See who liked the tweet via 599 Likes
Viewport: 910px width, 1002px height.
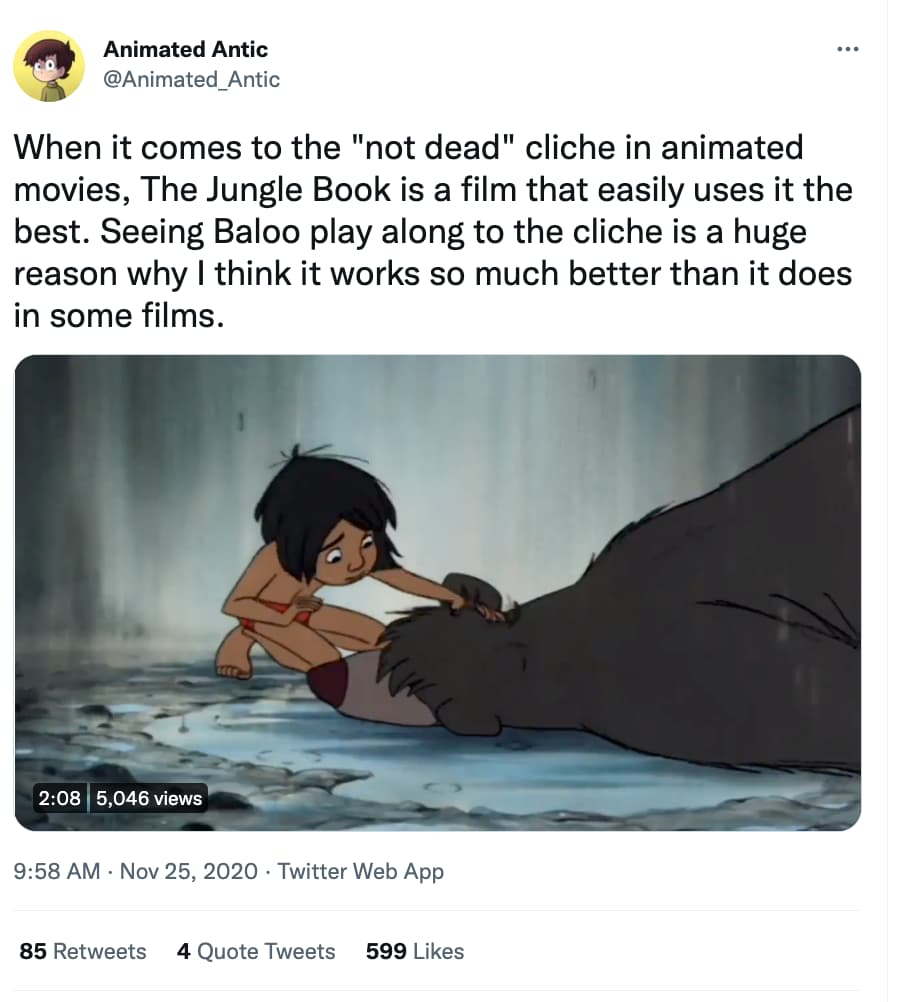[413, 951]
